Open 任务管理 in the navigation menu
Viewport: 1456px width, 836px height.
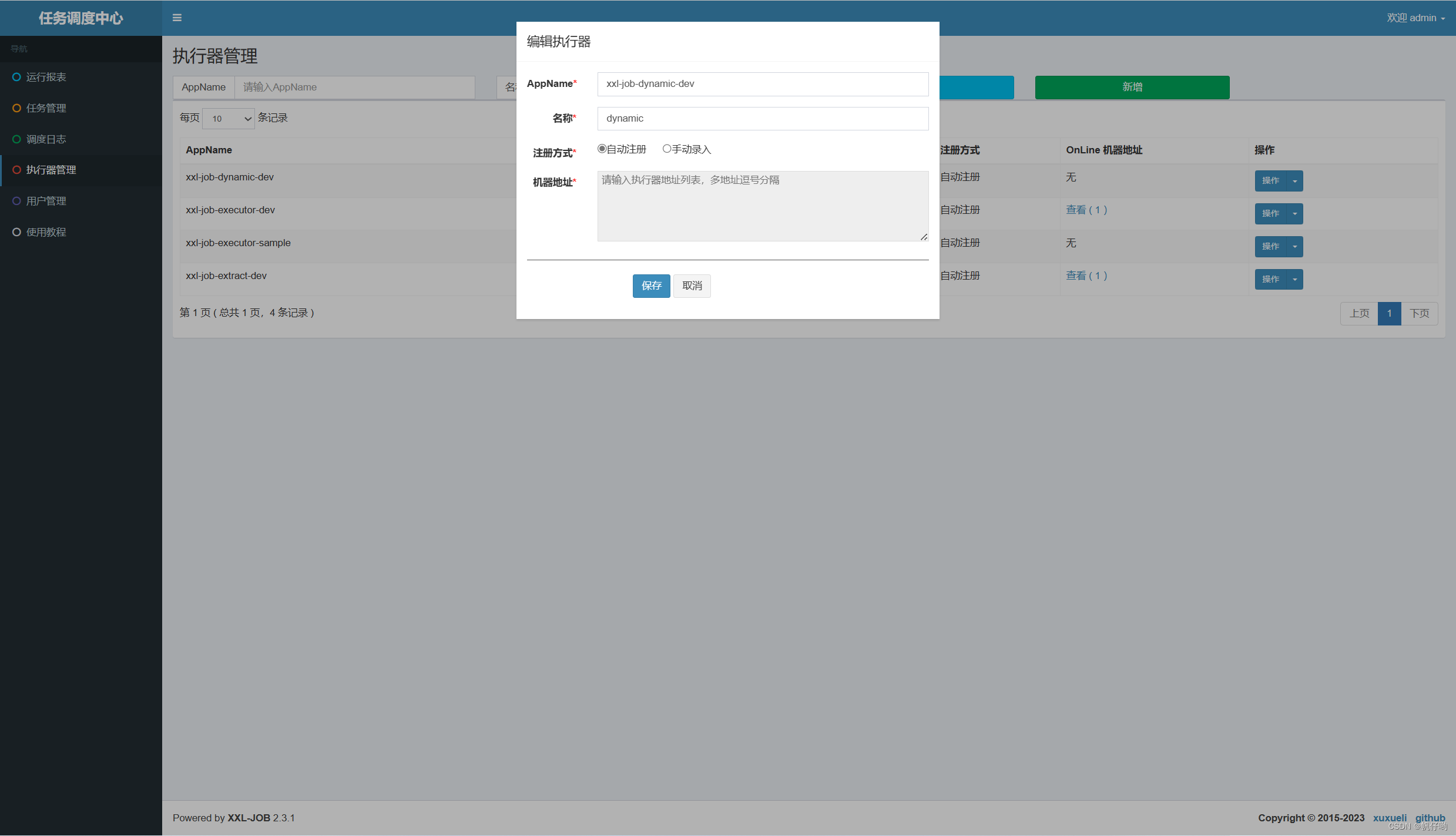(46, 108)
